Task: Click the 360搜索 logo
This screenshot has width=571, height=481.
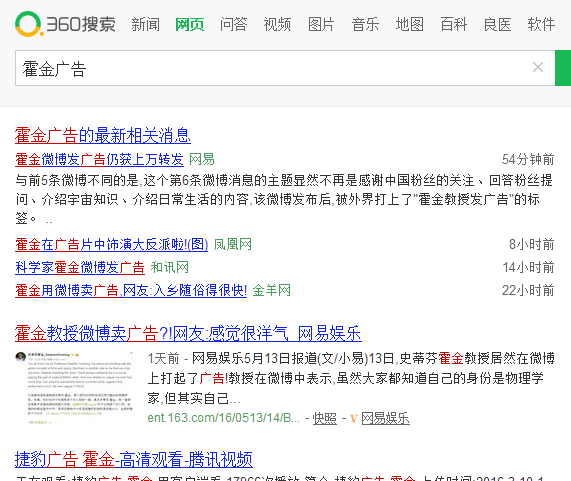Action: coord(65,24)
